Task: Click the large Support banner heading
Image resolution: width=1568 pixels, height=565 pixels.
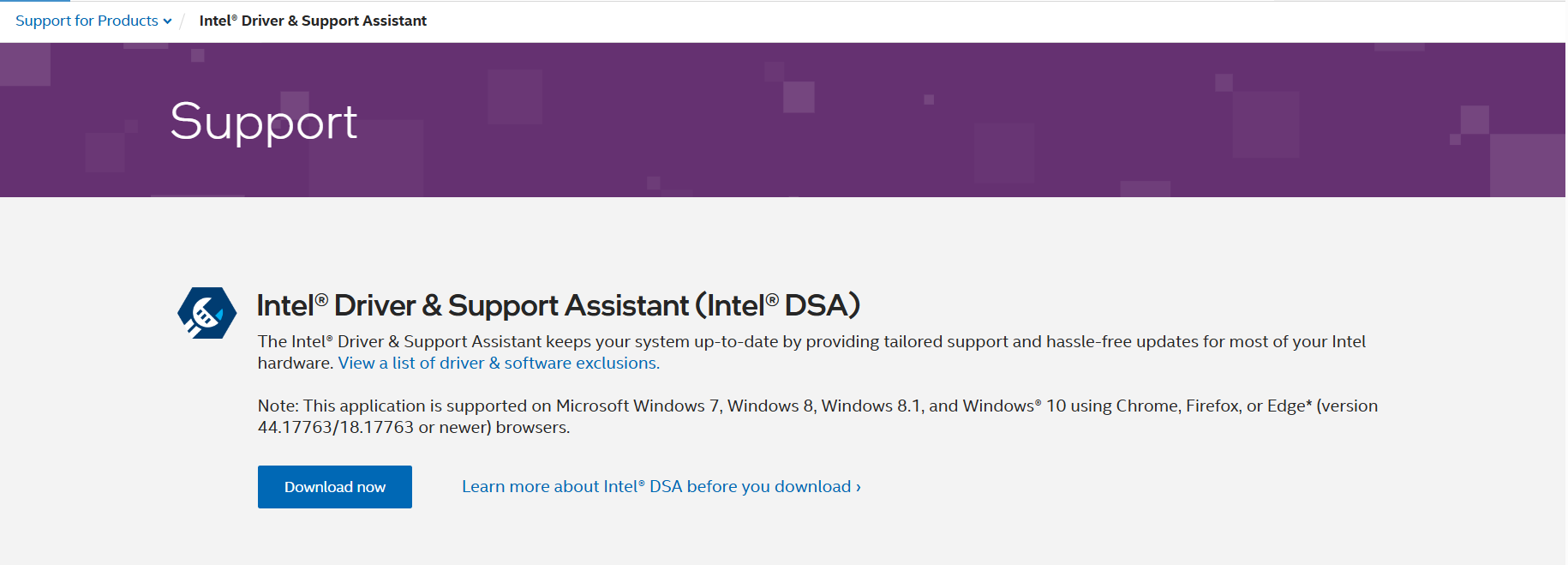Action: 263,121
